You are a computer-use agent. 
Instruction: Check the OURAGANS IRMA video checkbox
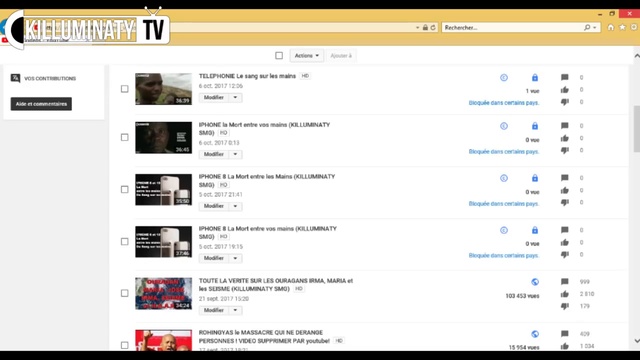[124, 293]
